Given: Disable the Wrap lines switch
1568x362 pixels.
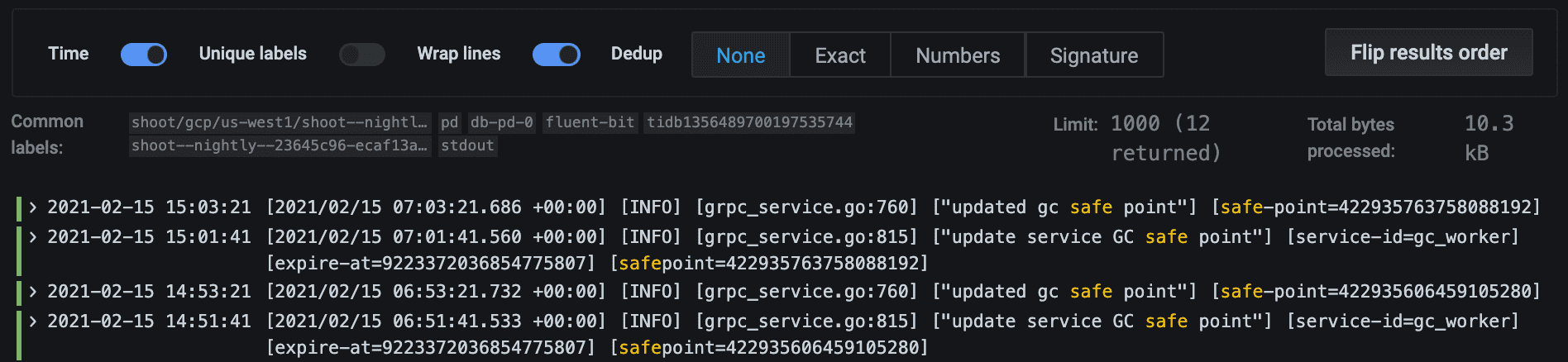Looking at the screenshot, I should (x=556, y=55).
